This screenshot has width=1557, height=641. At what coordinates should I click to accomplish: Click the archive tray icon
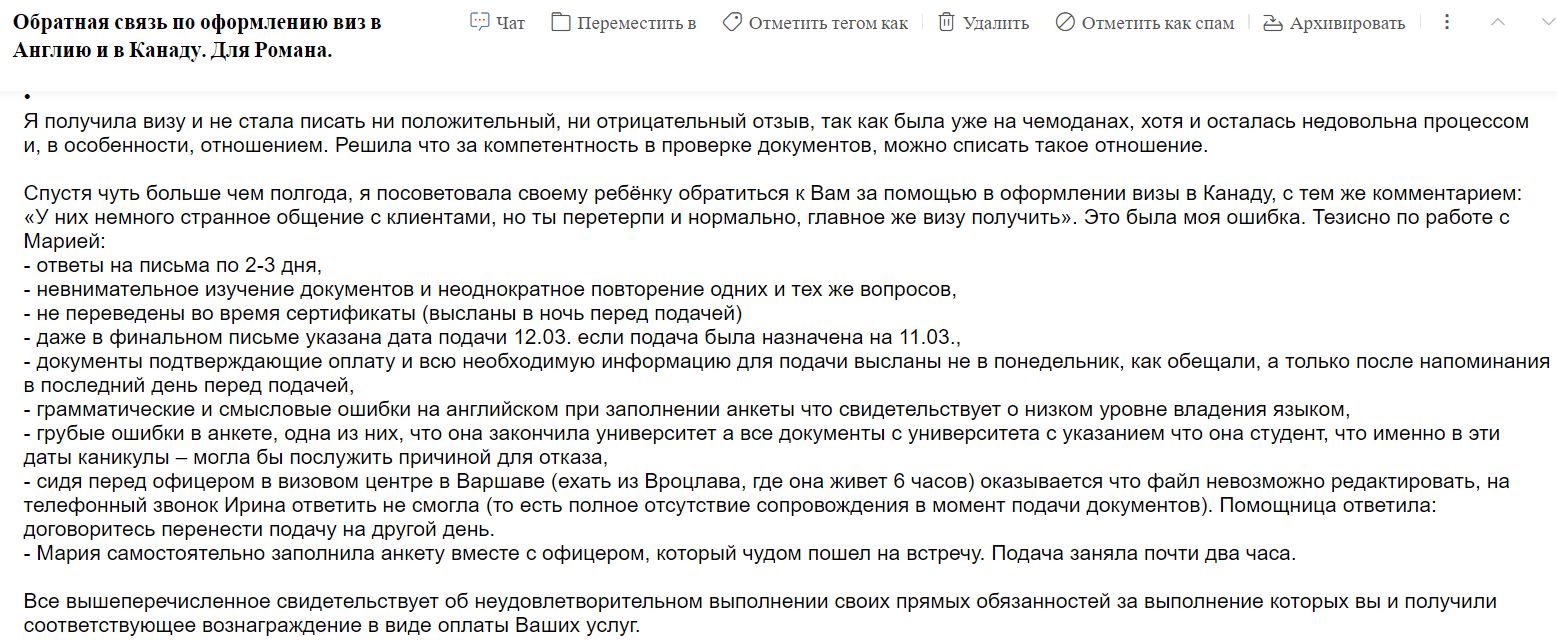(x=1272, y=21)
